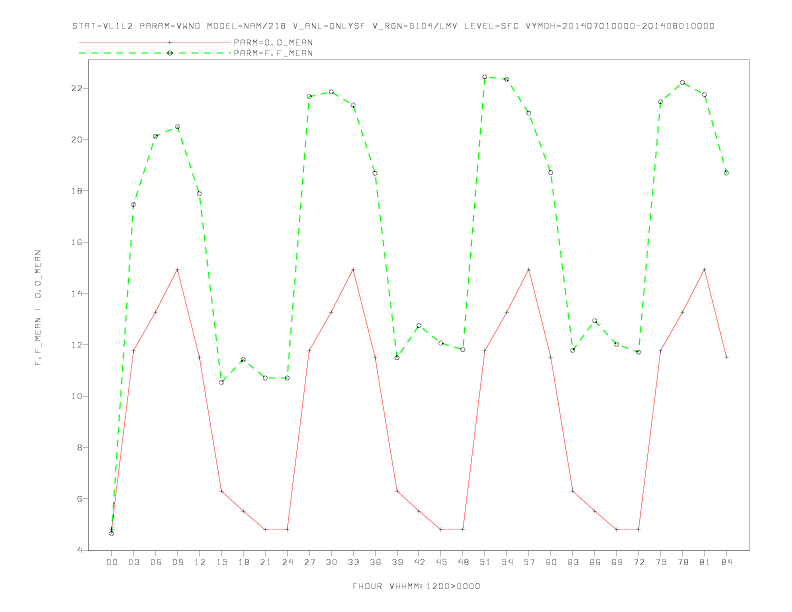Image resolution: width=792 pixels, height=612 pixels.
Task: Click green F.F_MEAN marker at hour 84
Action: [x=727, y=173]
